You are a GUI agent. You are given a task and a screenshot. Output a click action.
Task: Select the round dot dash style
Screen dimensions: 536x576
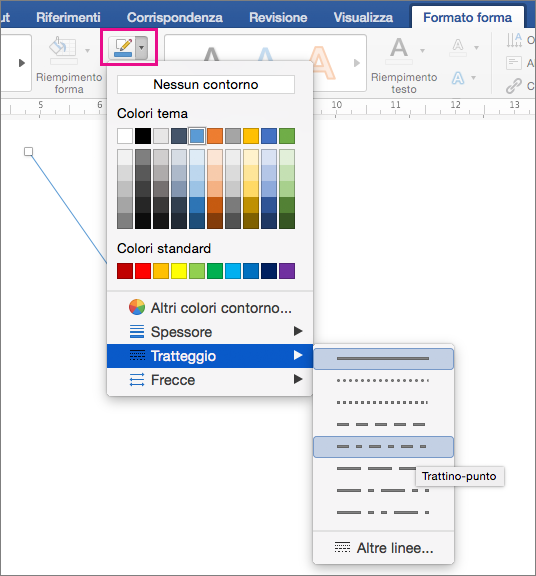[x=383, y=381]
